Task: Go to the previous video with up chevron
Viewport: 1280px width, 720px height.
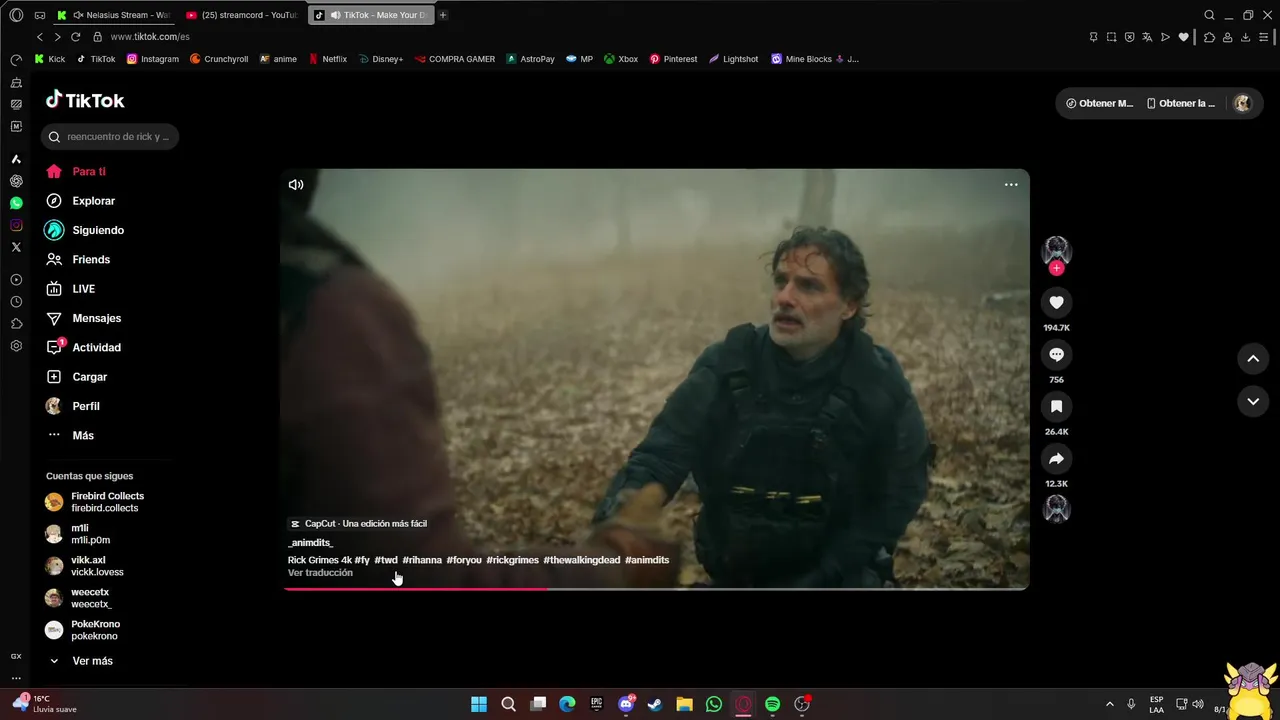Action: pyautogui.click(x=1253, y=358)
